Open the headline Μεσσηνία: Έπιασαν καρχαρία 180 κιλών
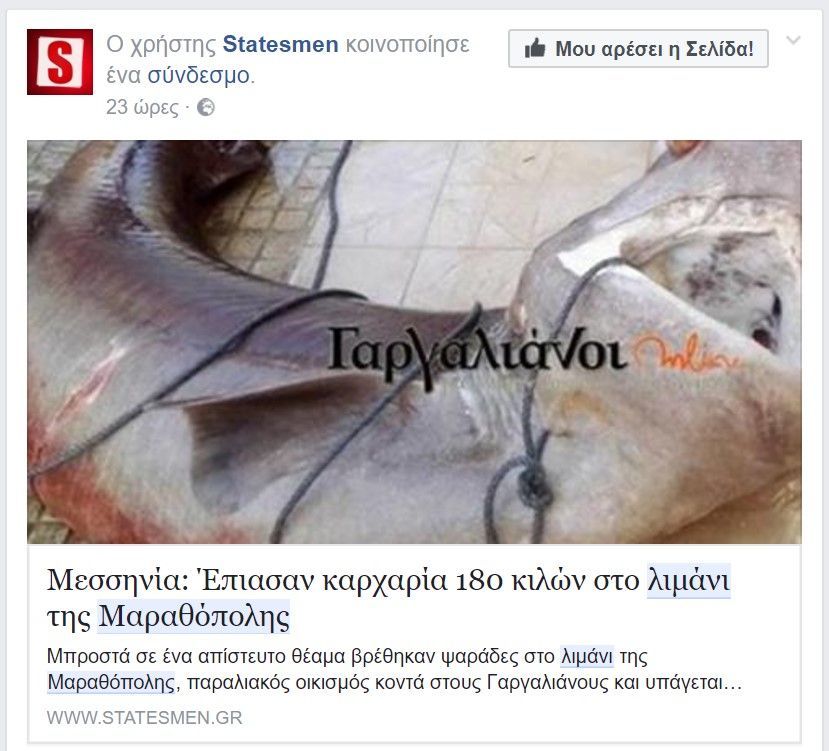Viewport: 829px width, 751px height. pos(388,598)
